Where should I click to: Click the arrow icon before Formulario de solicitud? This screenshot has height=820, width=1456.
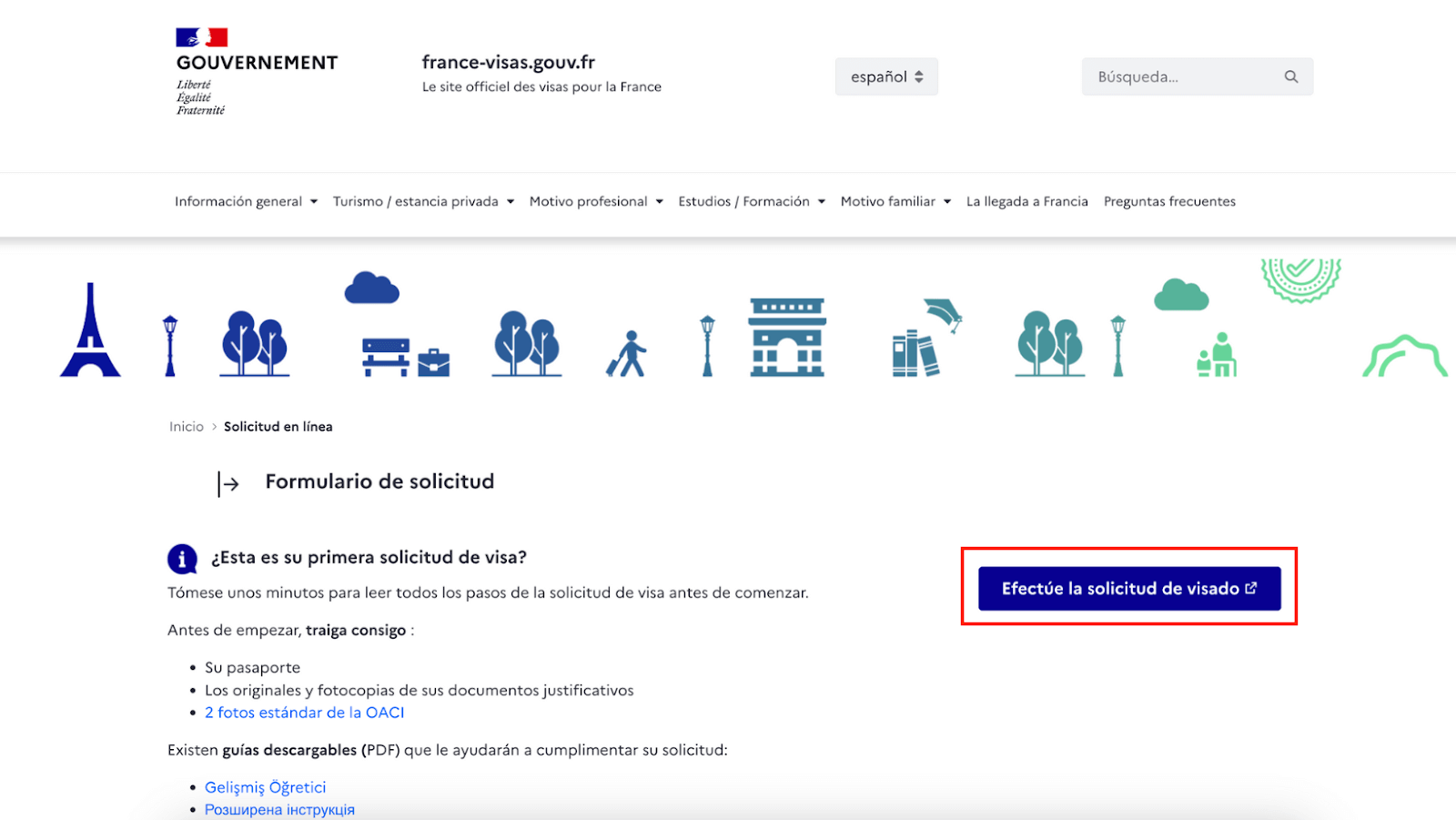click(228, 483)
